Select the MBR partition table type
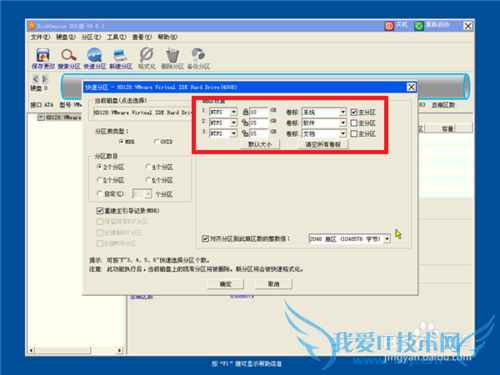The image size is (500, 375). 121,142
